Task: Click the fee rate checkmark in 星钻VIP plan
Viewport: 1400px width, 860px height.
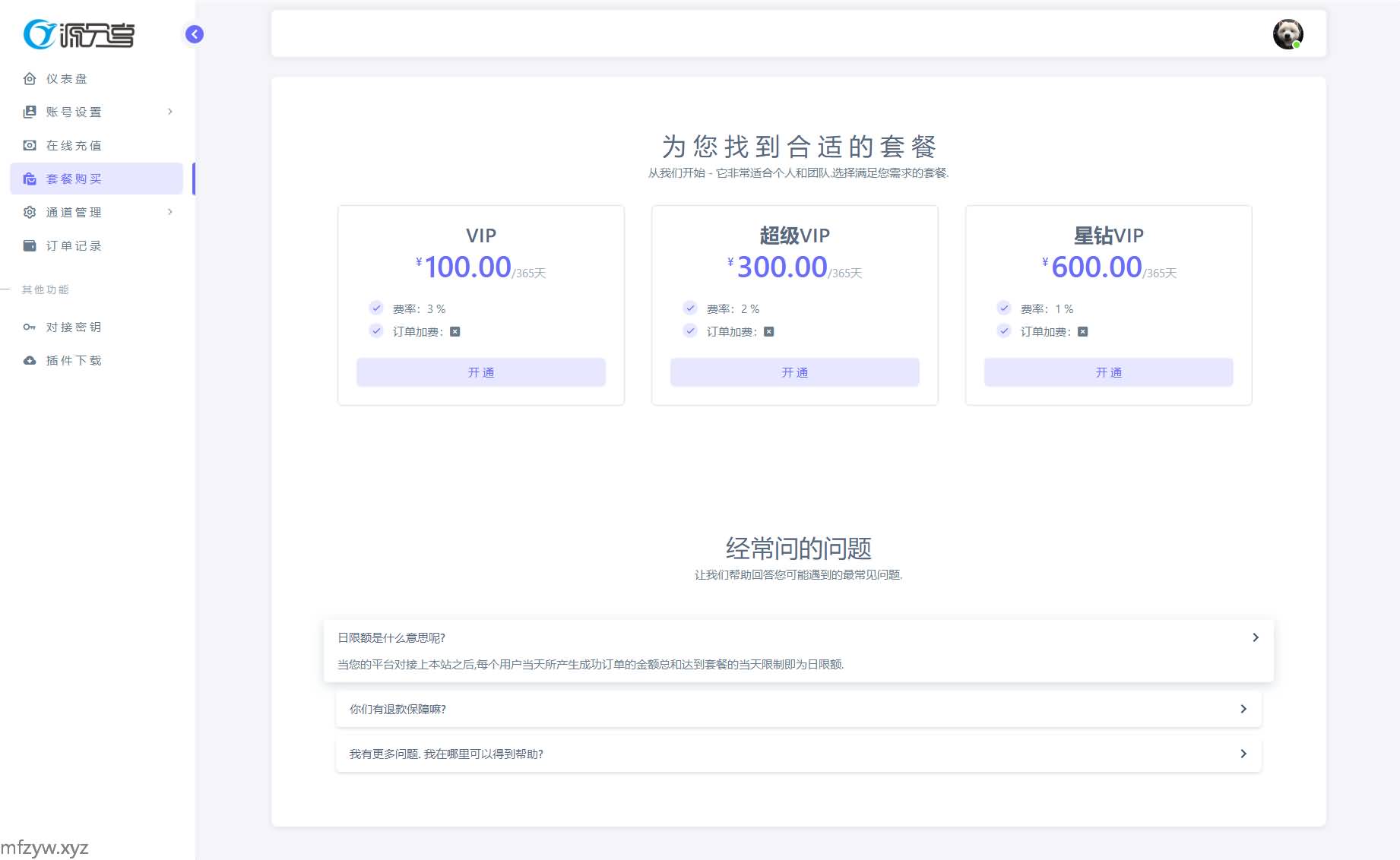Action: 1004,308
